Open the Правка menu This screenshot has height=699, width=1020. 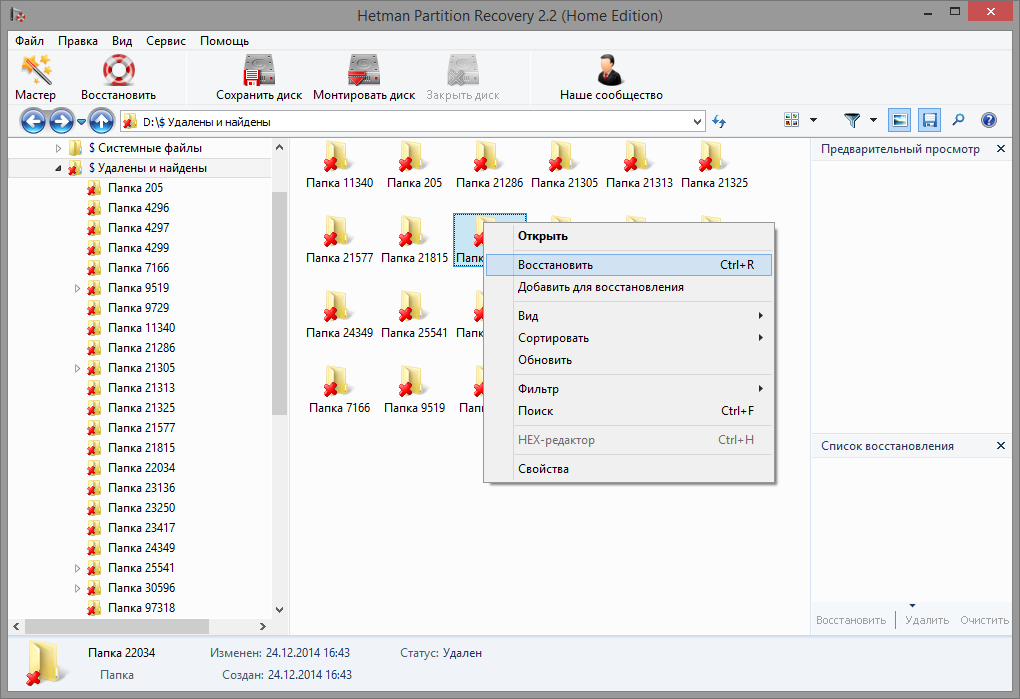77,41
